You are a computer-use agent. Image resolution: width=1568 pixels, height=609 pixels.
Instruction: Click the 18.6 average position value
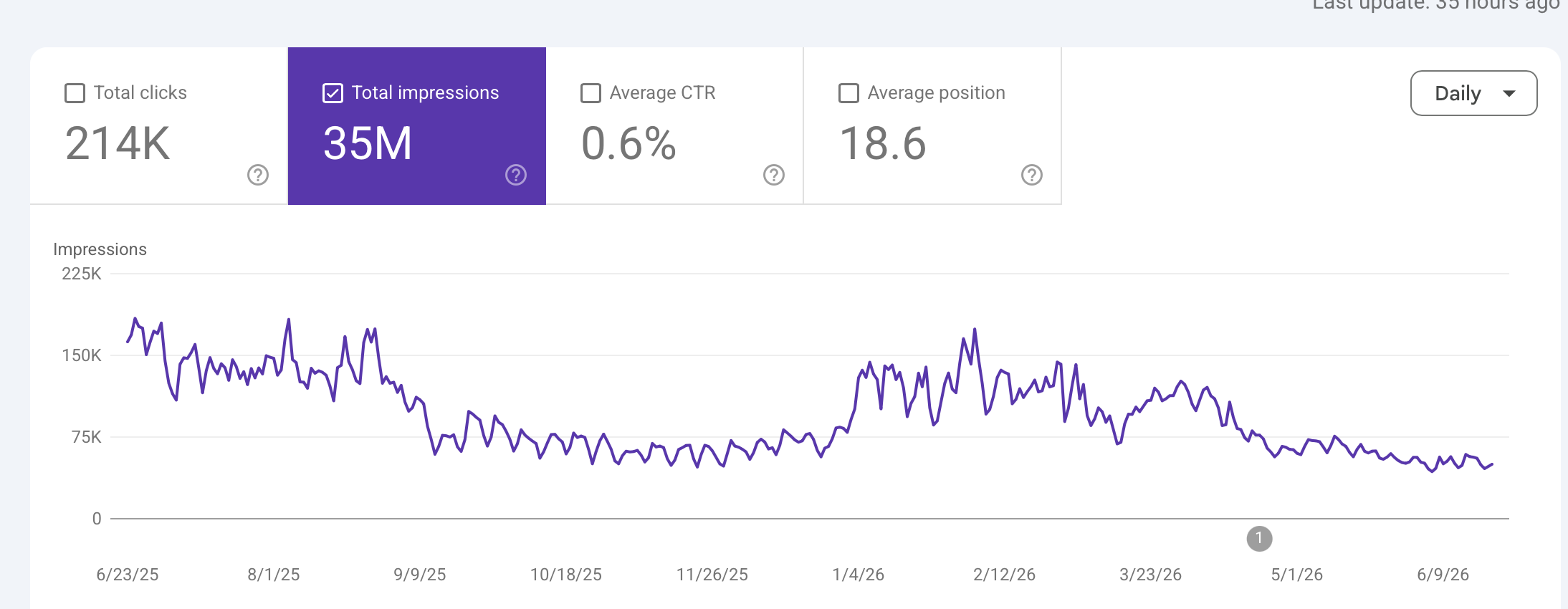(883, 143)
